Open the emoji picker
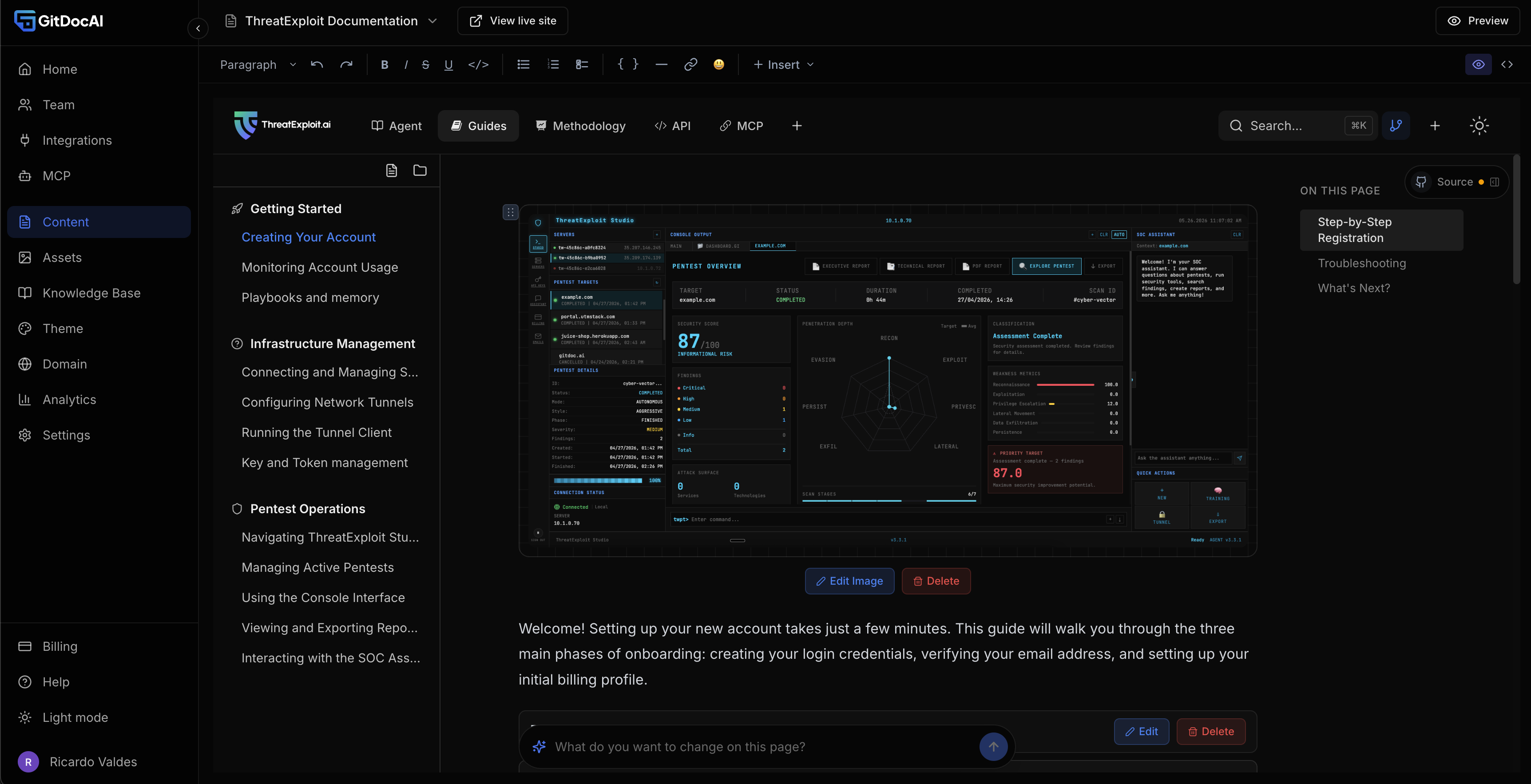Screen dimensions: 1531x784 click(x=719, y=64)
